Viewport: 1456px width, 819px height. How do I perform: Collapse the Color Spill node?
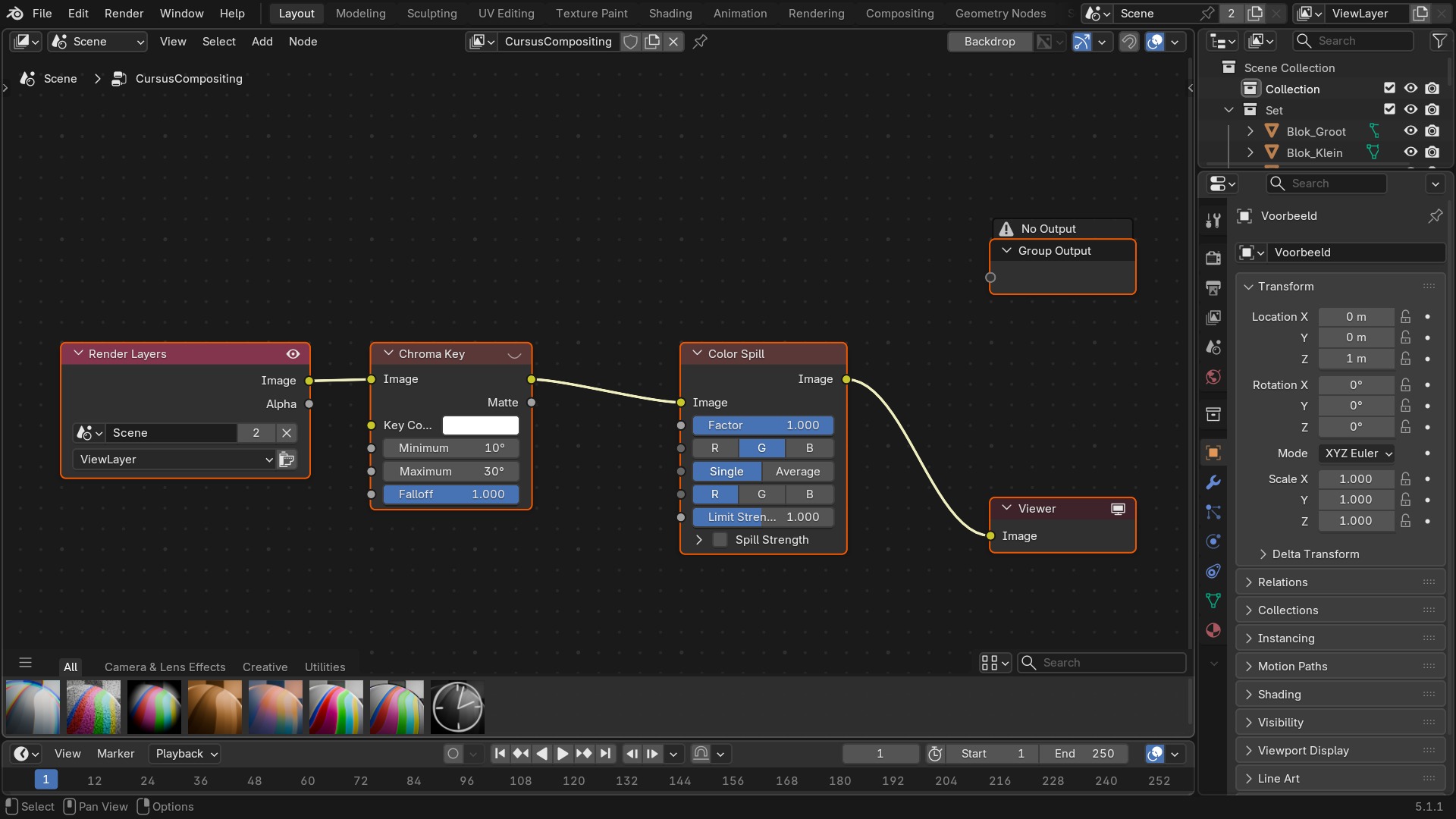point(697,353)
